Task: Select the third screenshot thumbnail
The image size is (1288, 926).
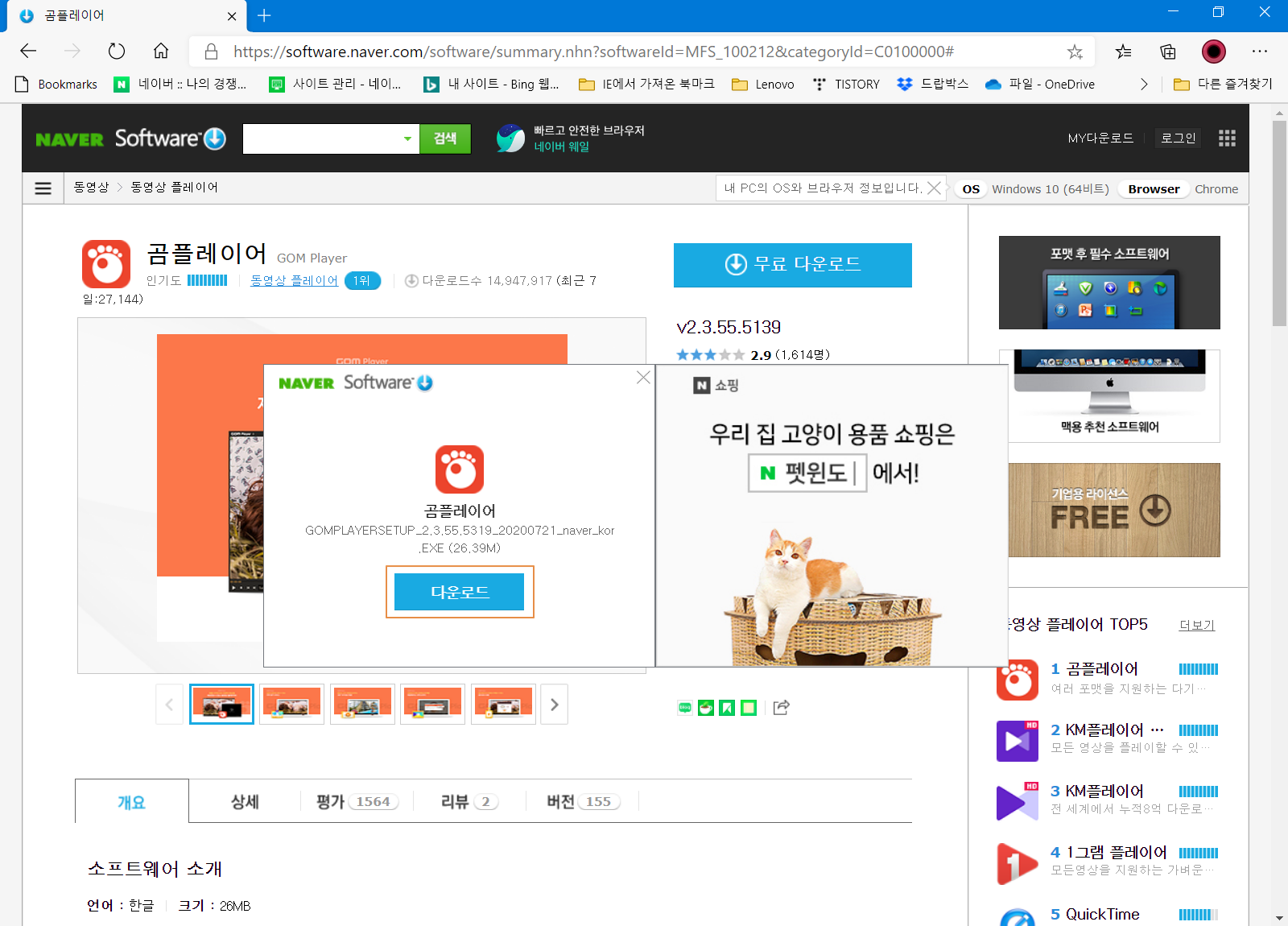Action: pyautogui.click(x=362, y=705)
